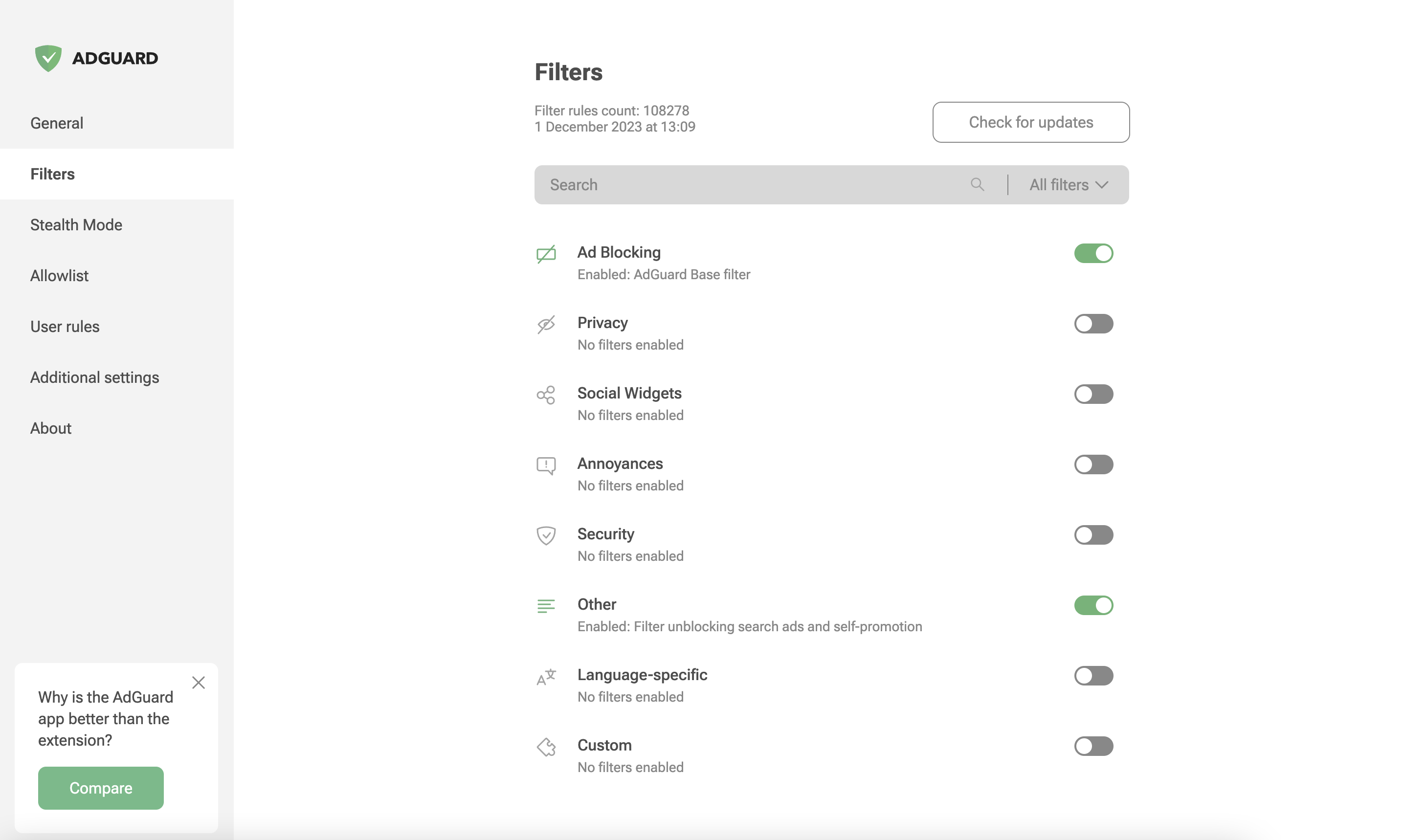Click the Social Widgets icon

pos(546,393)
